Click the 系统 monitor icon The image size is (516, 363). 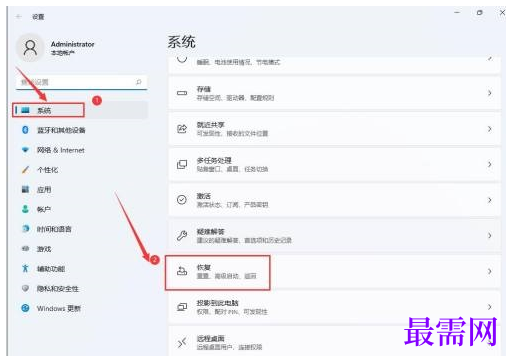pos(26,110)
